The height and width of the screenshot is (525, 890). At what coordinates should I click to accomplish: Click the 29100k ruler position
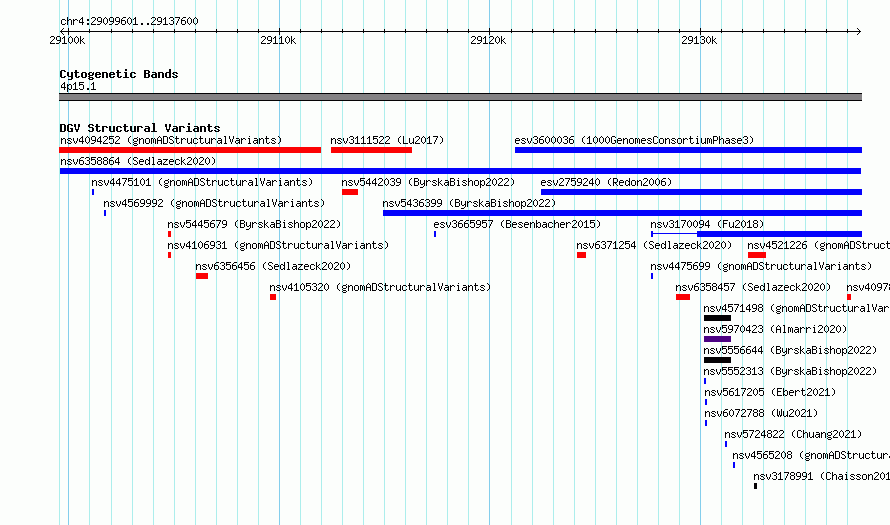click(x=68, y=40)
